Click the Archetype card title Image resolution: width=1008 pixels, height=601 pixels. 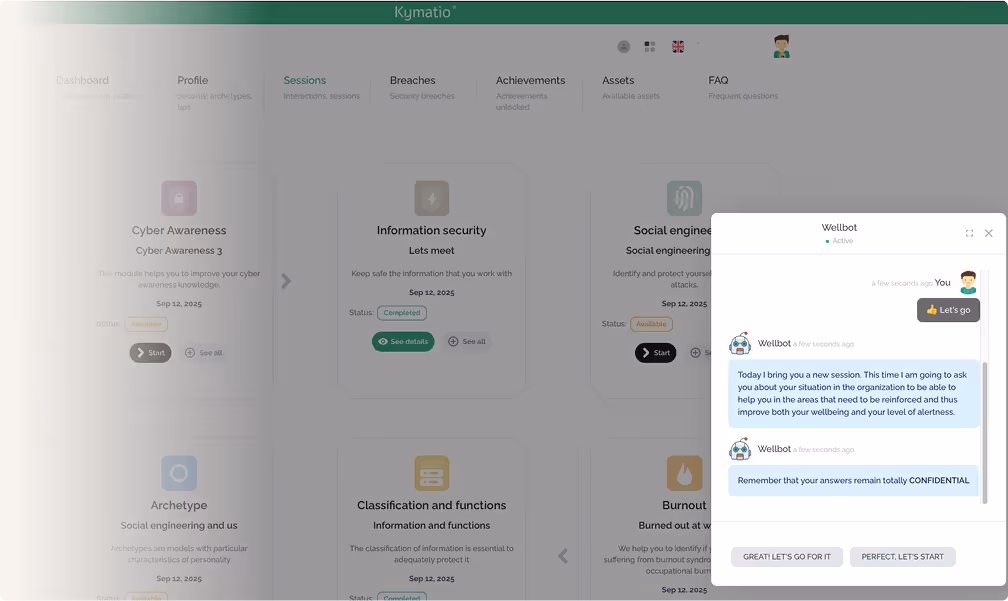[x=179, y=505]
